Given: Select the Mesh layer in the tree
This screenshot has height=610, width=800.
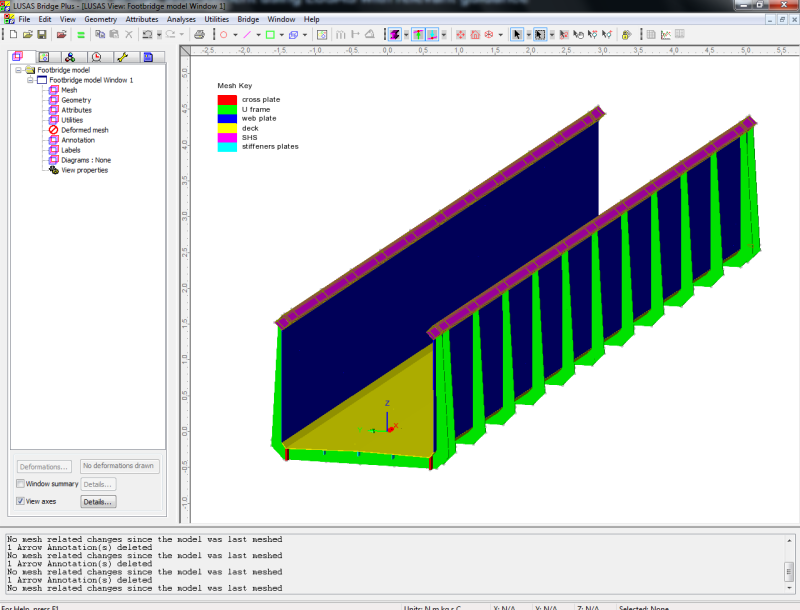Looking at the screenshot, I should tap(69, 90).
